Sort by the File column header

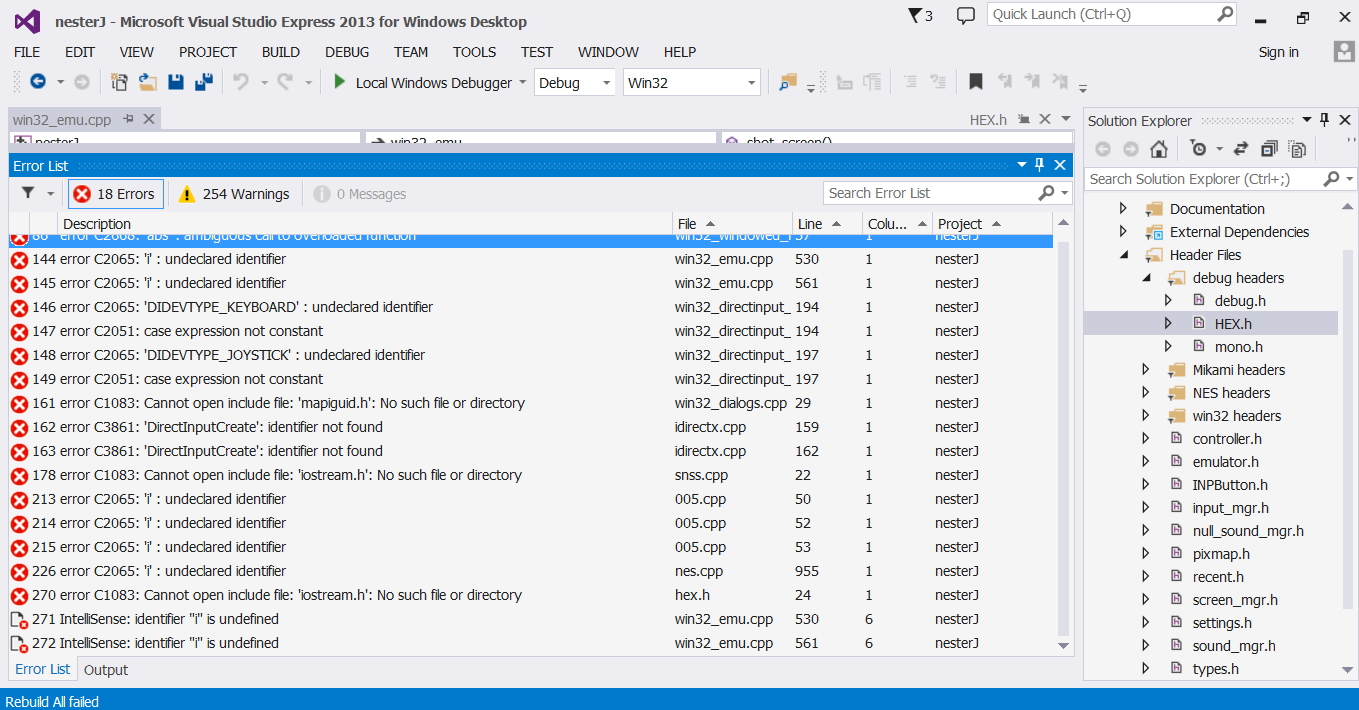tap(732, 224)
